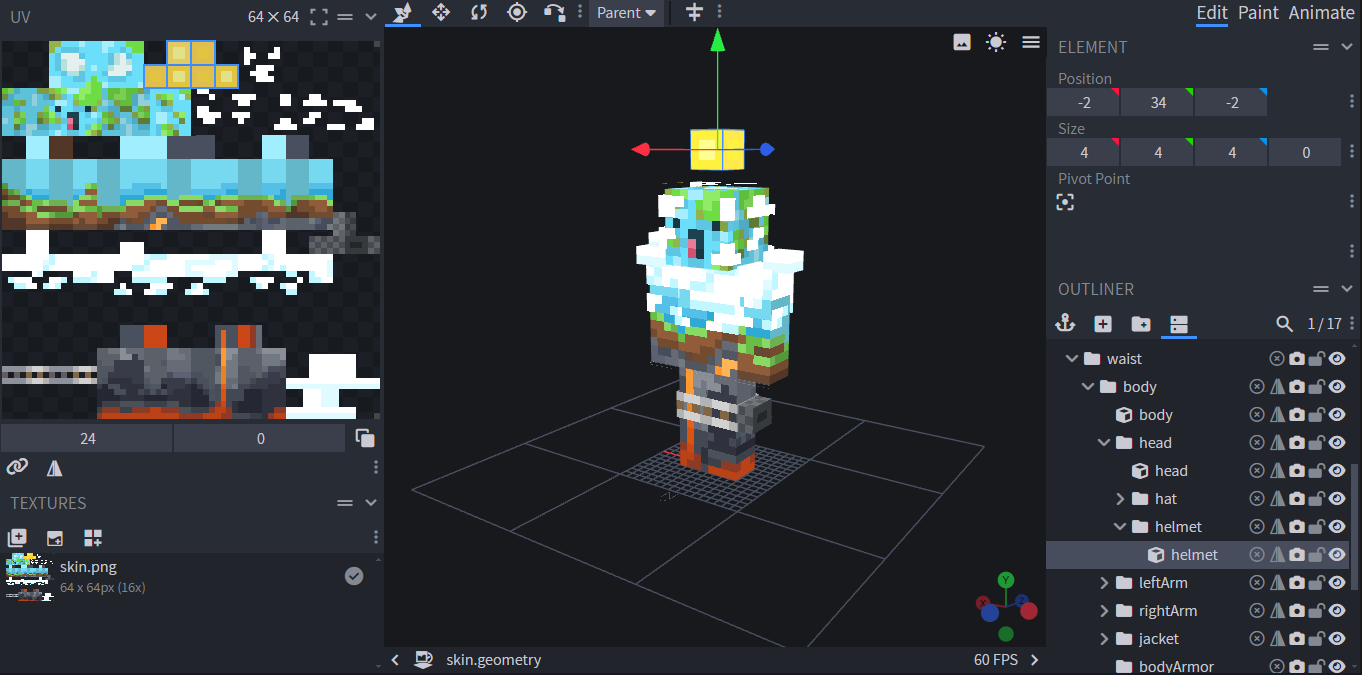Click the anchor icon in Outliner toolbar
Image resolution: width=1362 pixels, height=675 pixels.
1065,324
